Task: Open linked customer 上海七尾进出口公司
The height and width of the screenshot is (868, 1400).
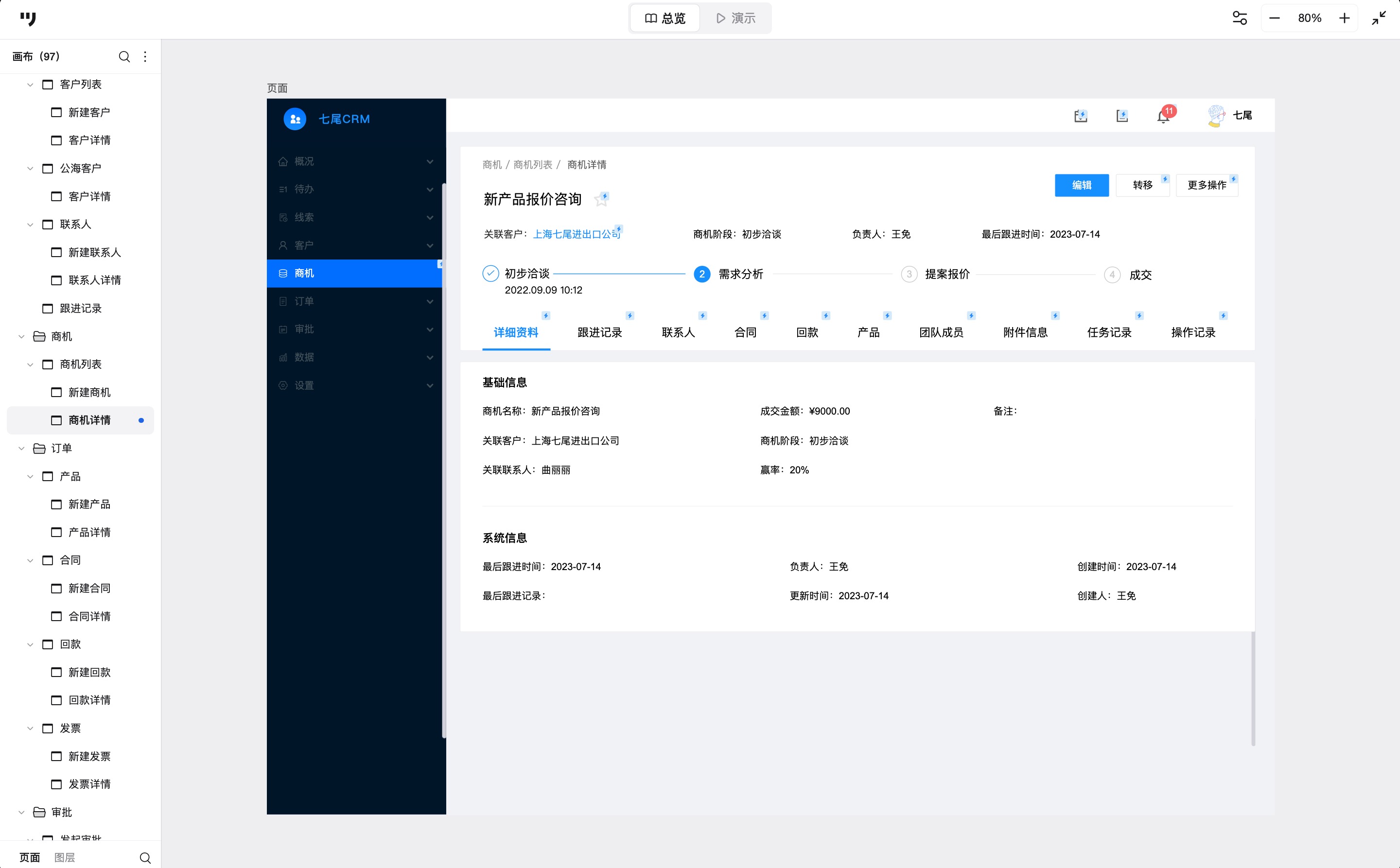Action: coord(576,234)
